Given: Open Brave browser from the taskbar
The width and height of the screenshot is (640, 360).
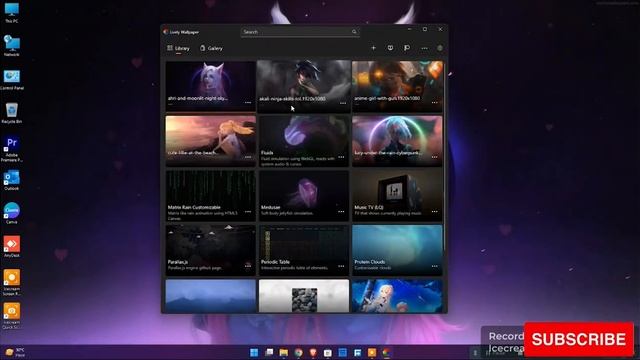Looking at the screenshot, I should click(x=313, y=352).
